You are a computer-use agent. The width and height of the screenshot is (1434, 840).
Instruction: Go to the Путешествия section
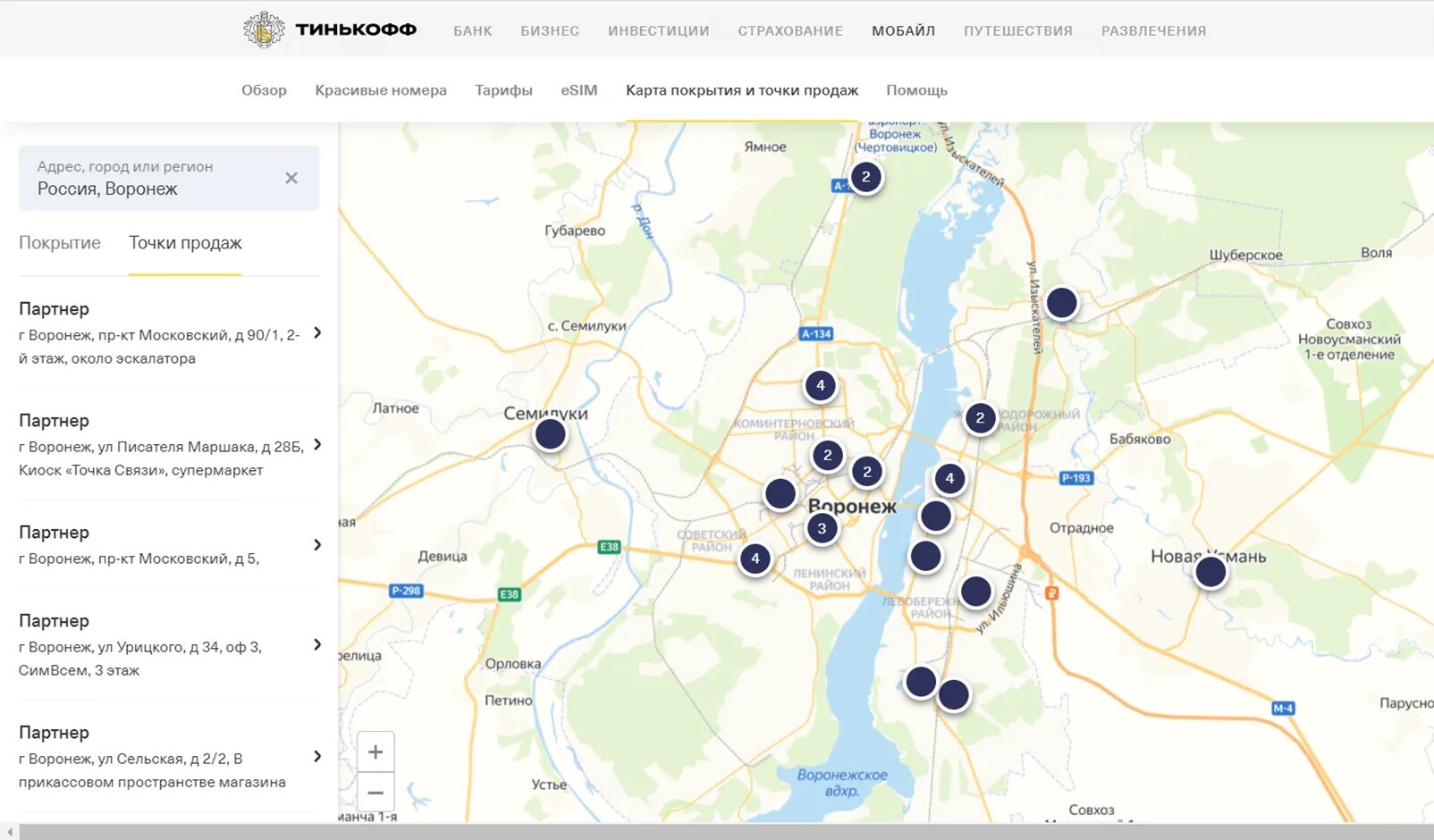tap(1018, 30)
